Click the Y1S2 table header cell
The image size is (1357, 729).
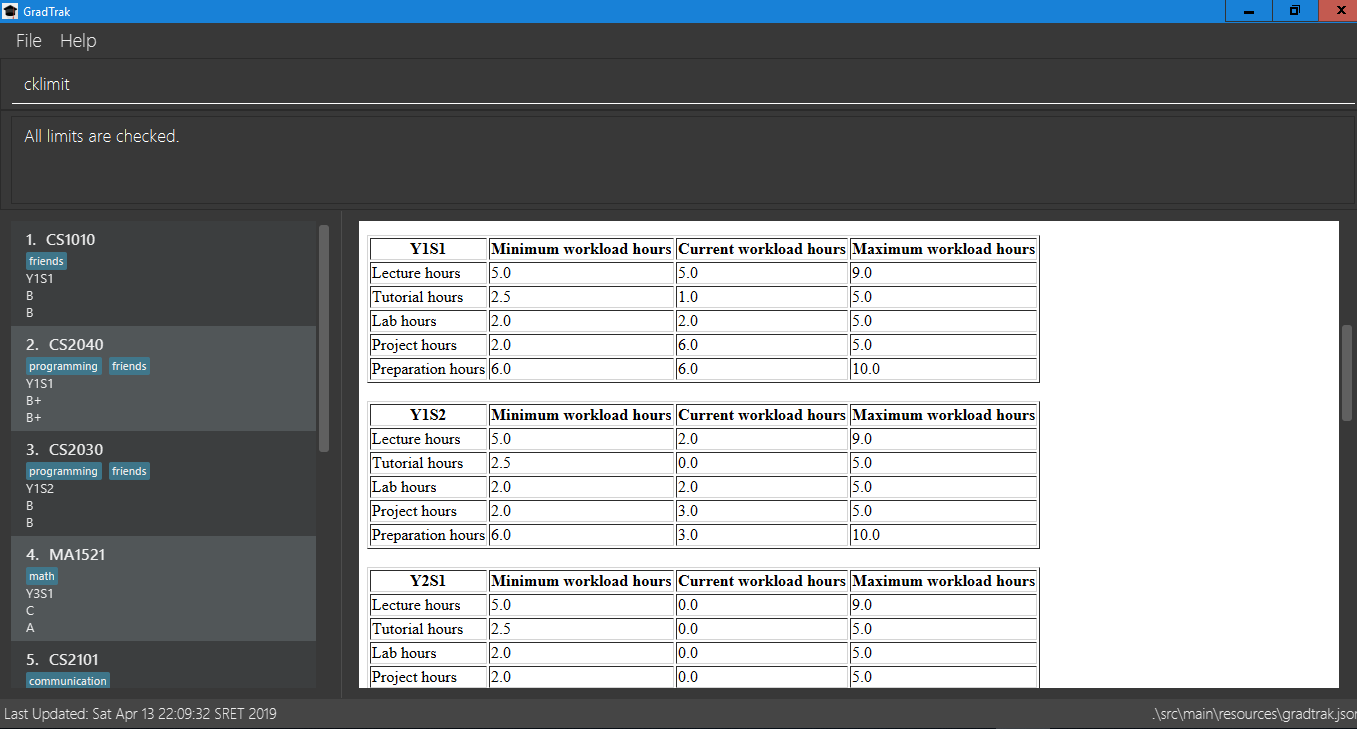click(428, 415)
